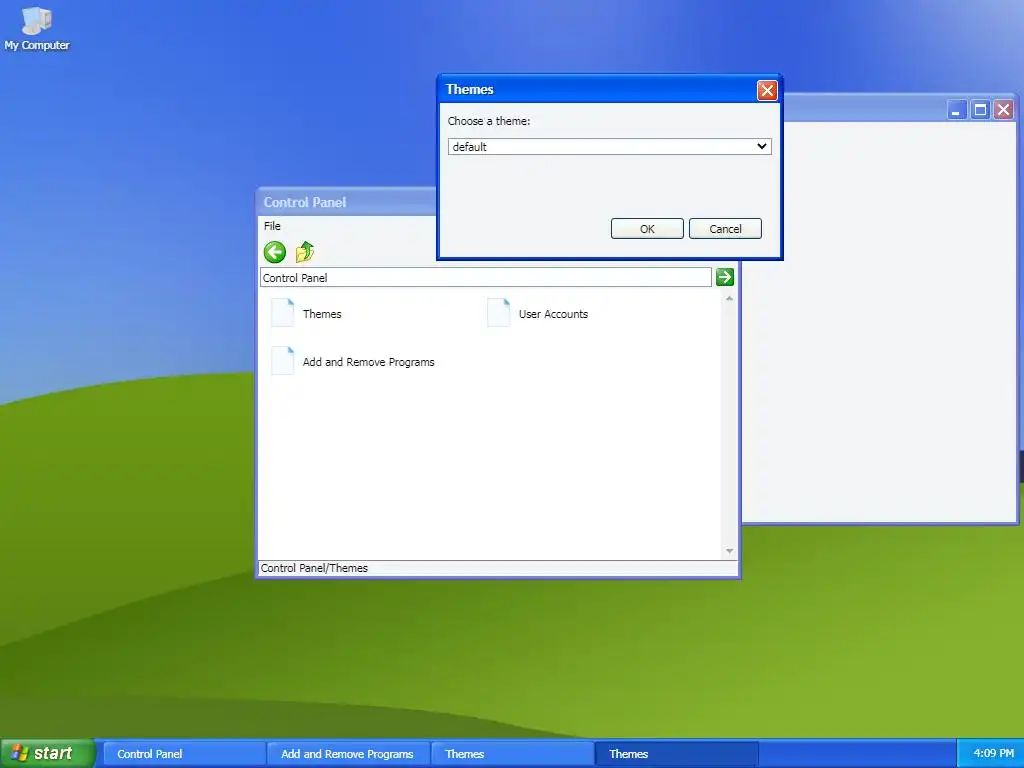Open Themes item in Control Panel
The image size is (1024, 768).
(x=307, y=313)
